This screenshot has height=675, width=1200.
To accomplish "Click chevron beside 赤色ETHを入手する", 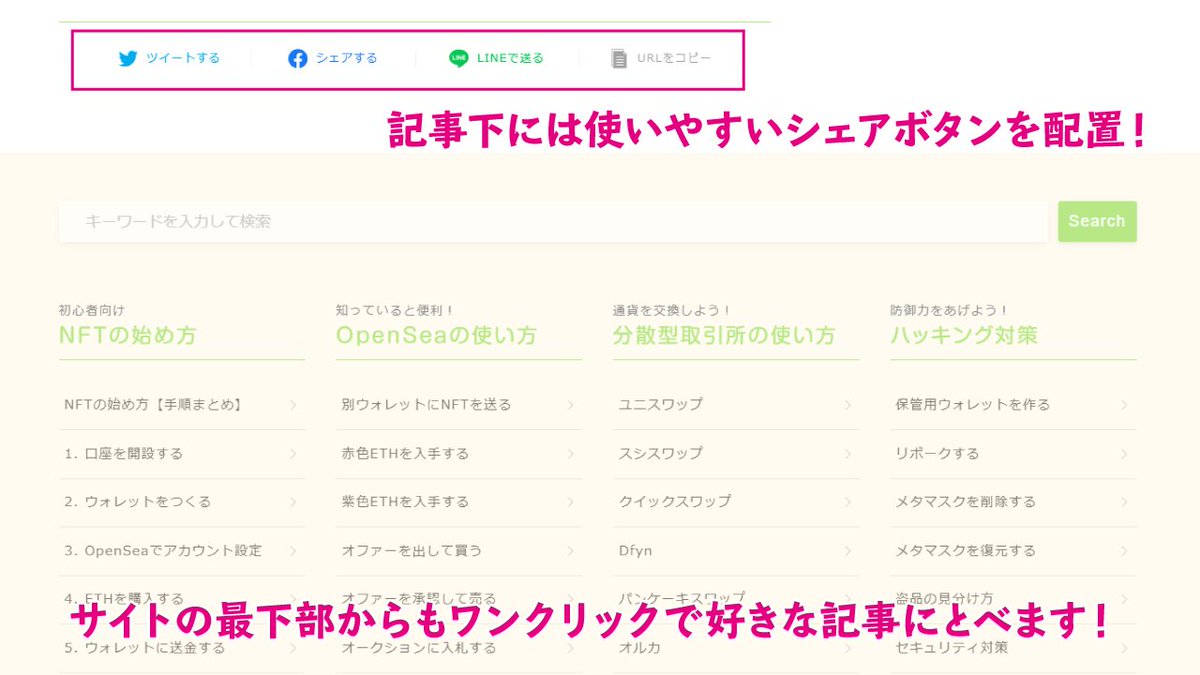I will pos(570,453).
